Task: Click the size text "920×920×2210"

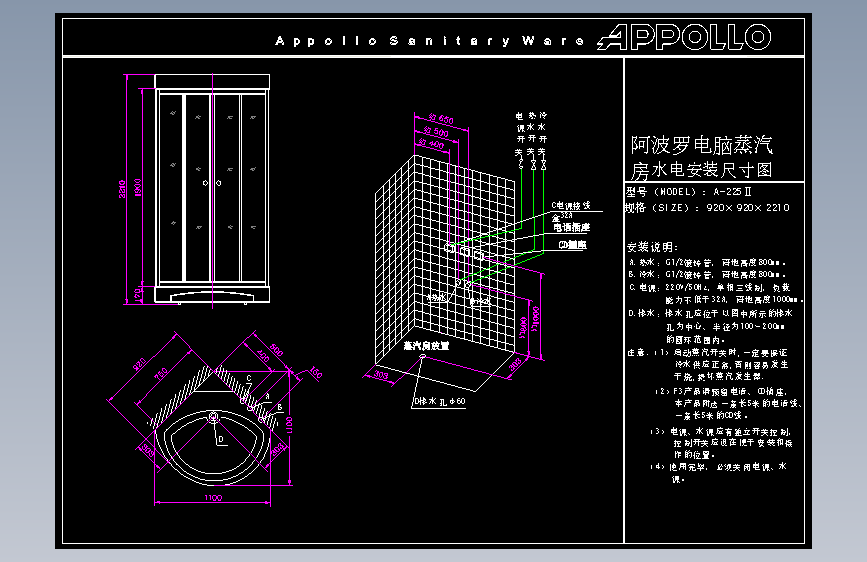Action: (x=748, y=208)
